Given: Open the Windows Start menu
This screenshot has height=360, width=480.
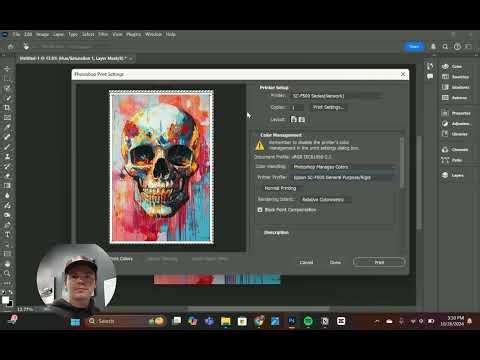Looking at the screenshot, I should (x=75, y=321).
